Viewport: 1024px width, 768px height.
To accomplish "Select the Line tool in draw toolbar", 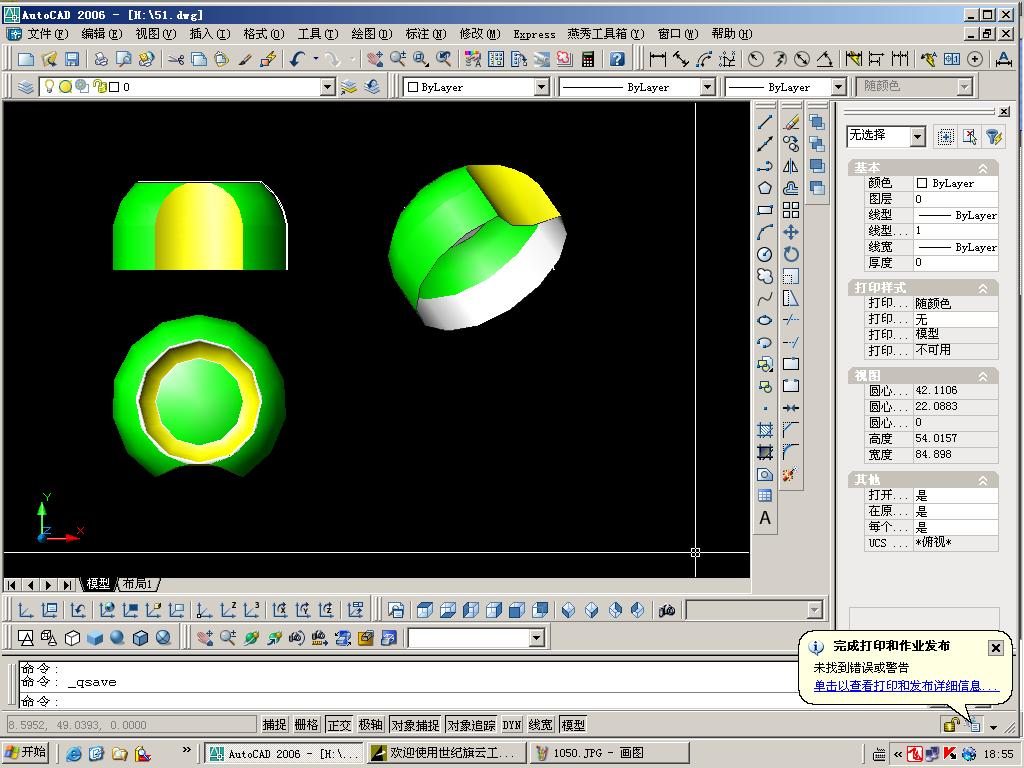I will pos(765,122).
